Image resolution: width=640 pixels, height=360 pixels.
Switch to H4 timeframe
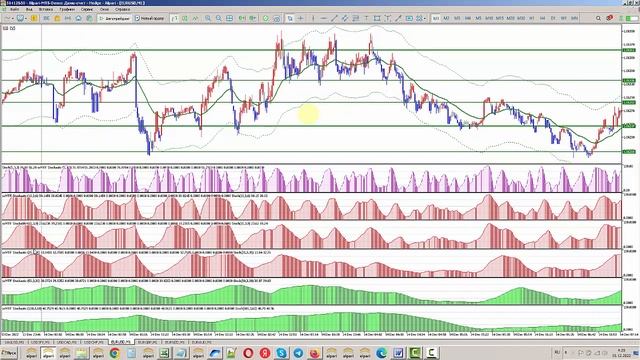coord(542,18)
